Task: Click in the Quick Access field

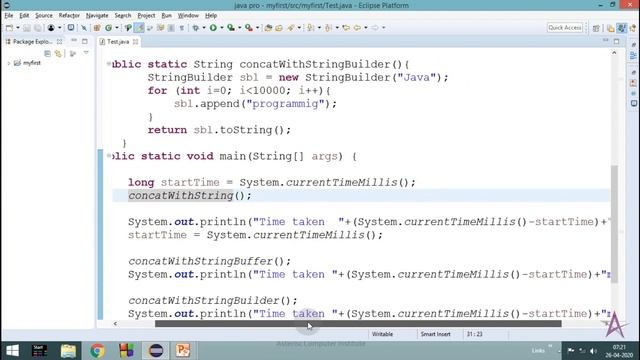Action: click(x=565, y=28)
